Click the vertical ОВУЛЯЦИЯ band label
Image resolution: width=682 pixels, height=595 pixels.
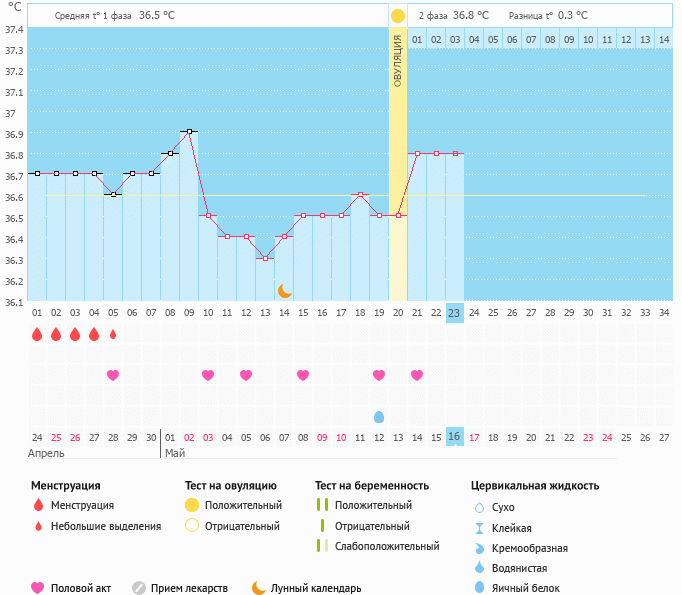(x=398, y=60)
